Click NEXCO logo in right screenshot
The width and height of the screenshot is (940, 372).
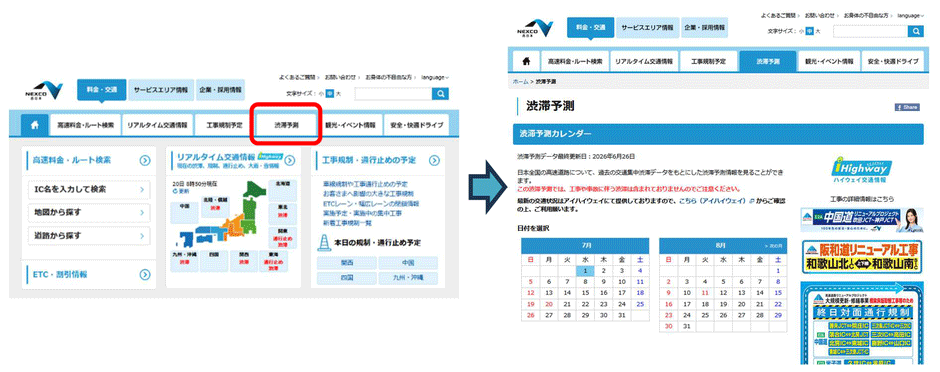pyautogui.click(x=535, y=29)
